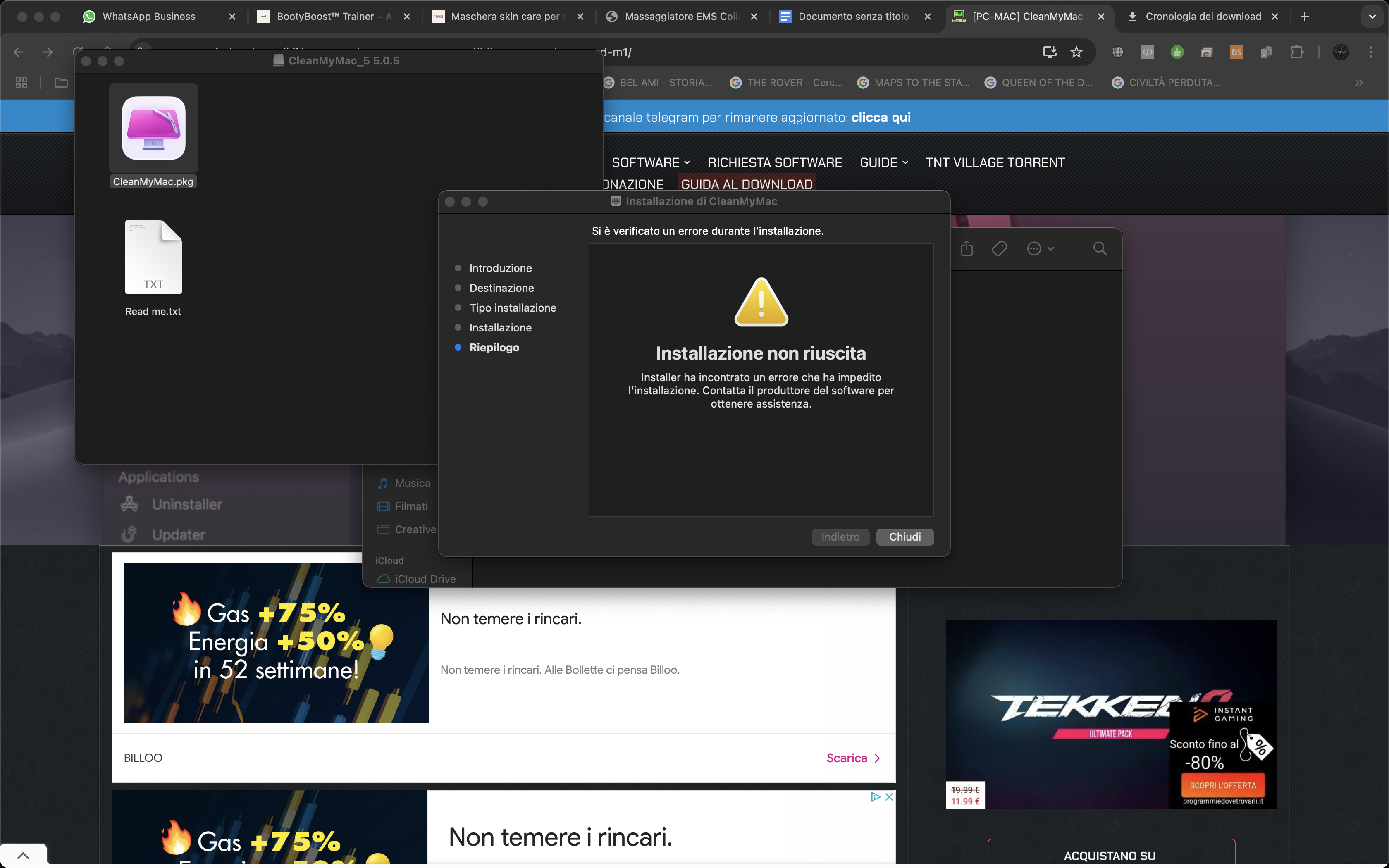
Task: Switch to WhatsApp Business tab
Action: (158, 17)
